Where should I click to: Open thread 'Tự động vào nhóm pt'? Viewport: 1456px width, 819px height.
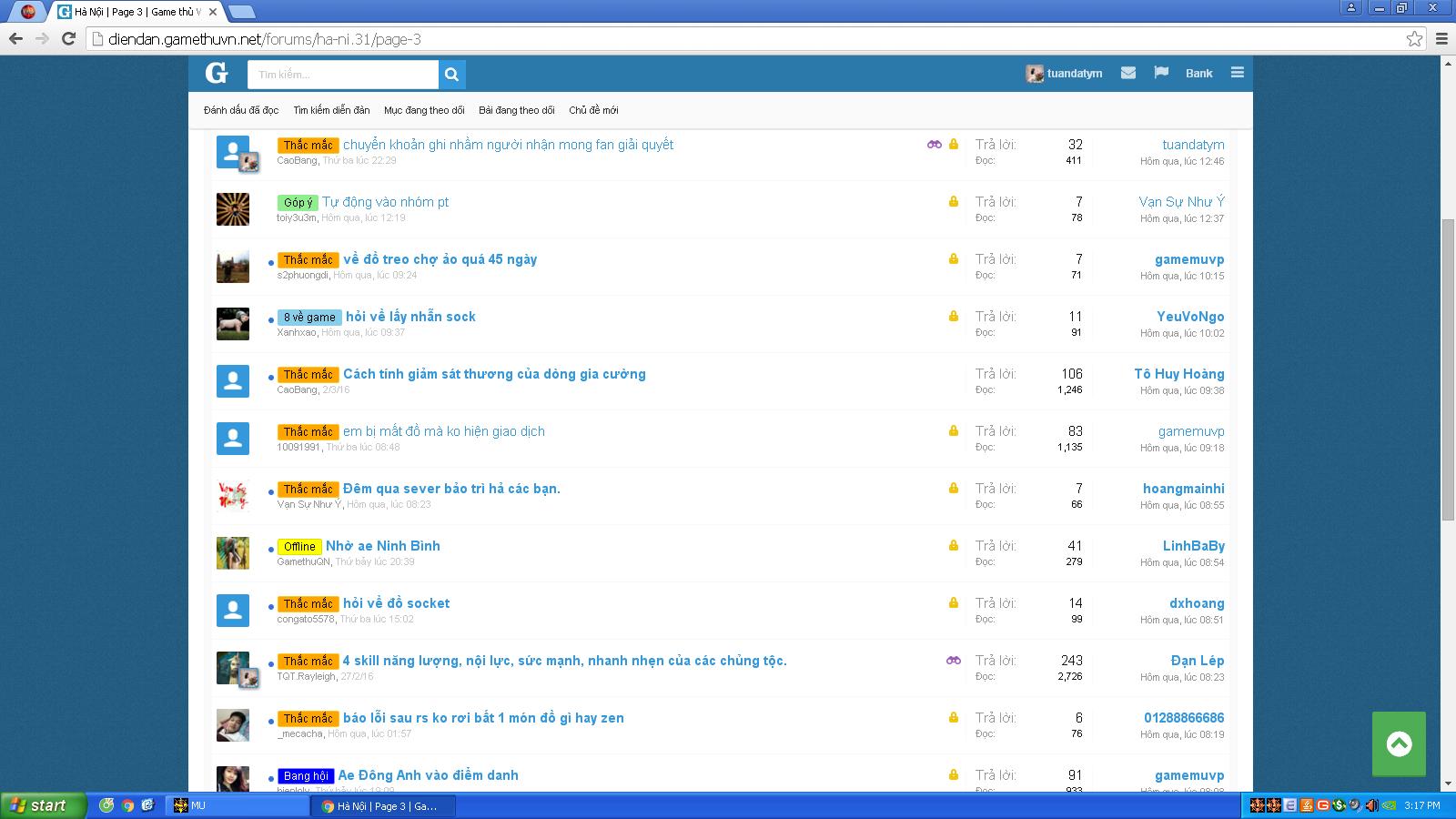[386, 202]
